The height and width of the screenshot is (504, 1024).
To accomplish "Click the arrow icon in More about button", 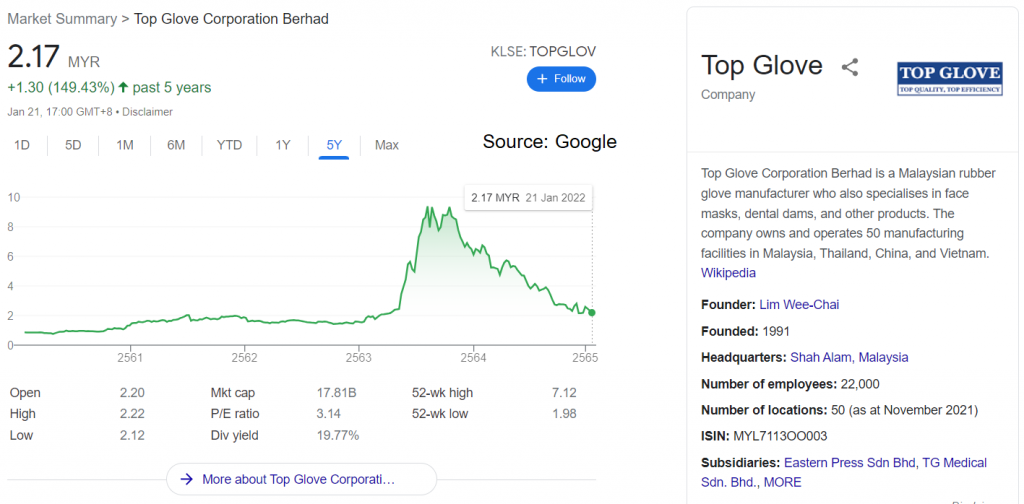I will pos(187,479).
